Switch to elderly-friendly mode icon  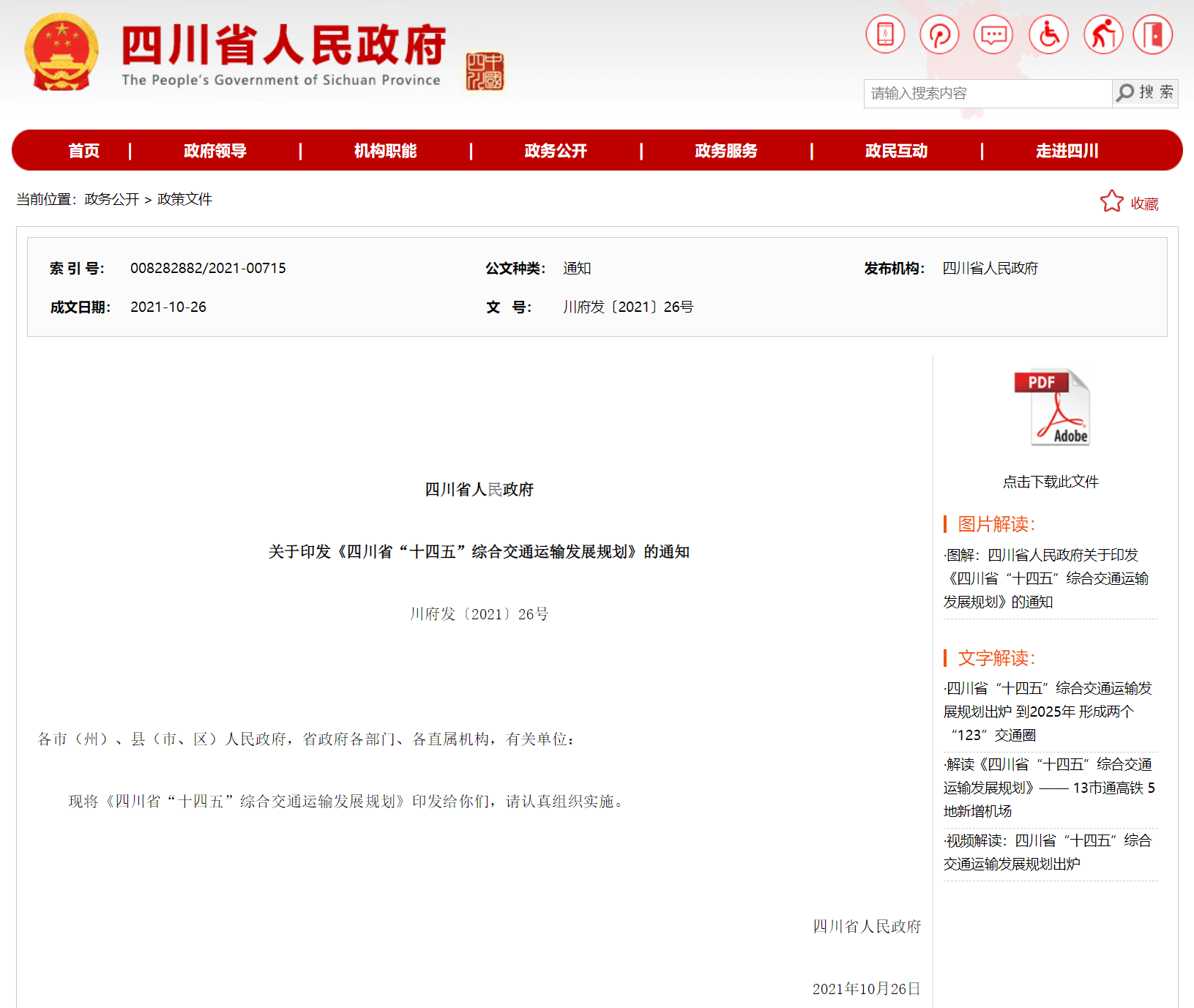point(1103,34)
